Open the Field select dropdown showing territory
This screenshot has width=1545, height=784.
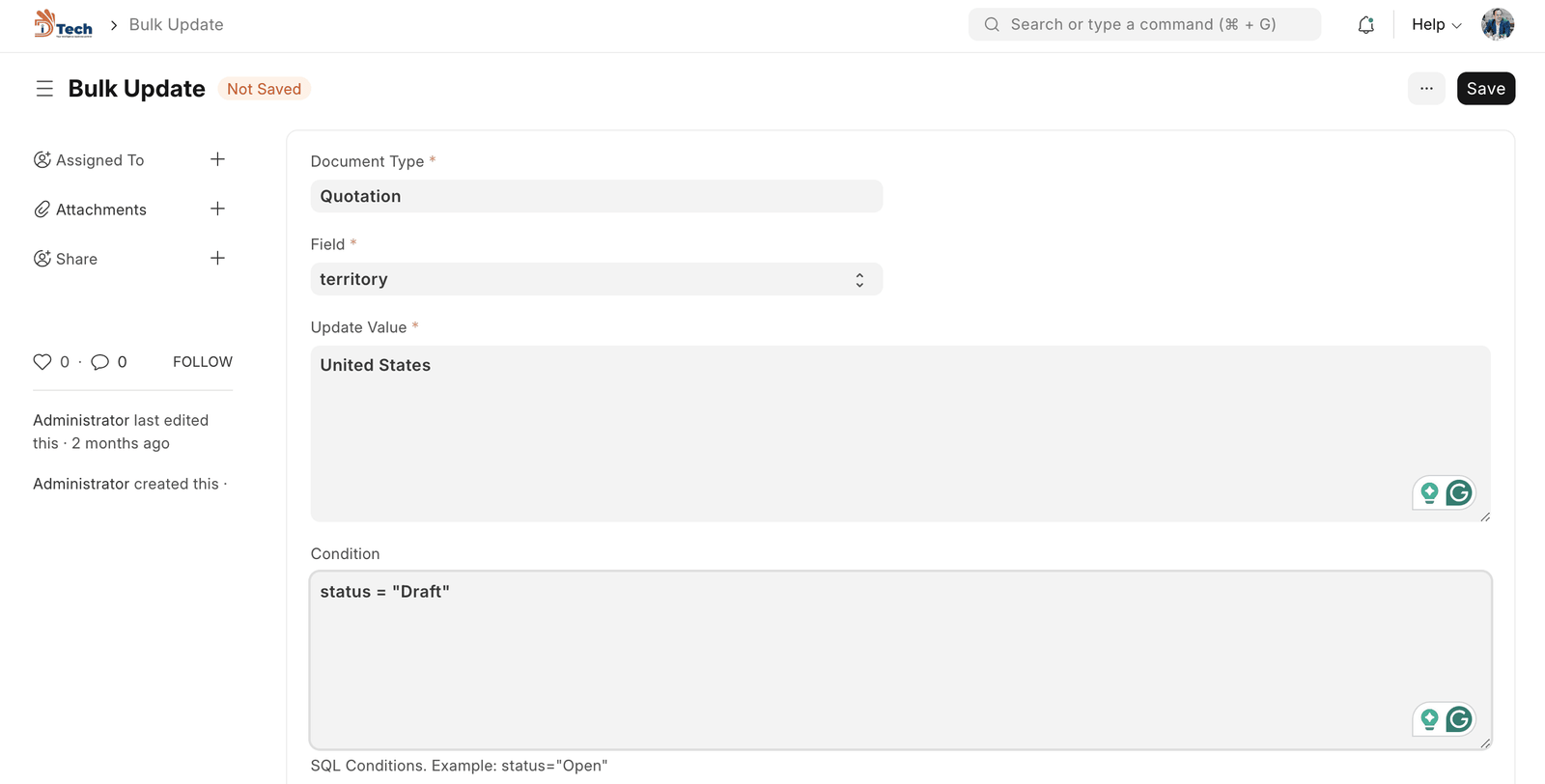coord(596,279)
